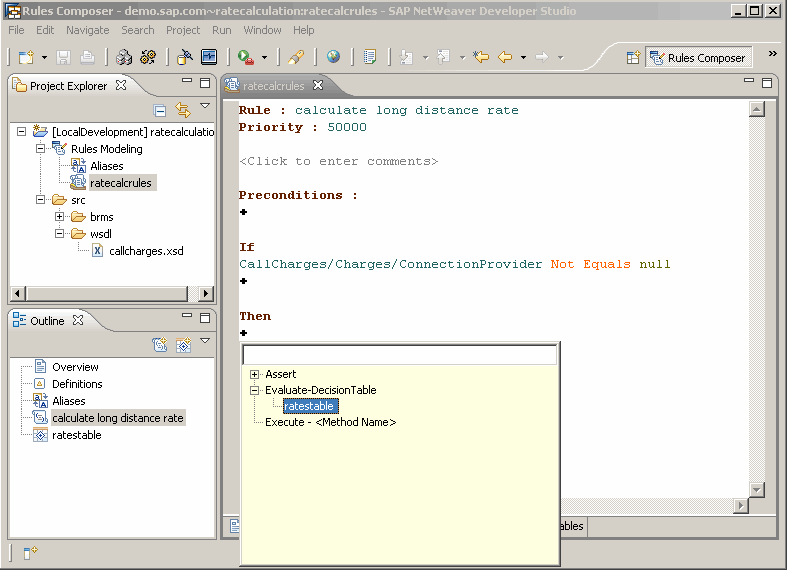Open the Search menu
This screenshot has width=787, height=570.
pos(138,30)
